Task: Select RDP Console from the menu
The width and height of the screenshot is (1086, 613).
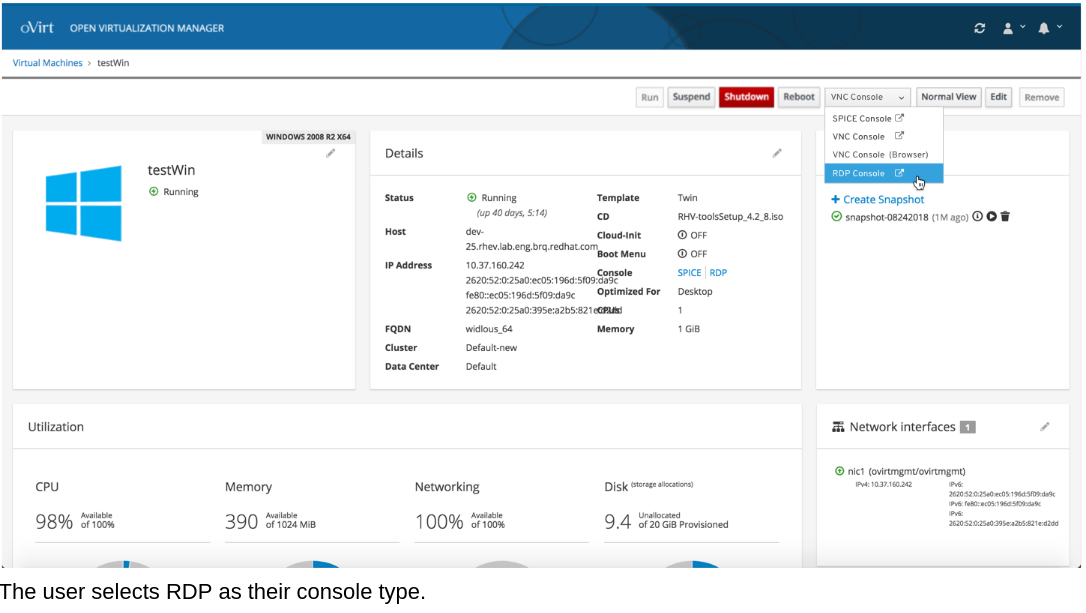Action: (x=867, y=173)
